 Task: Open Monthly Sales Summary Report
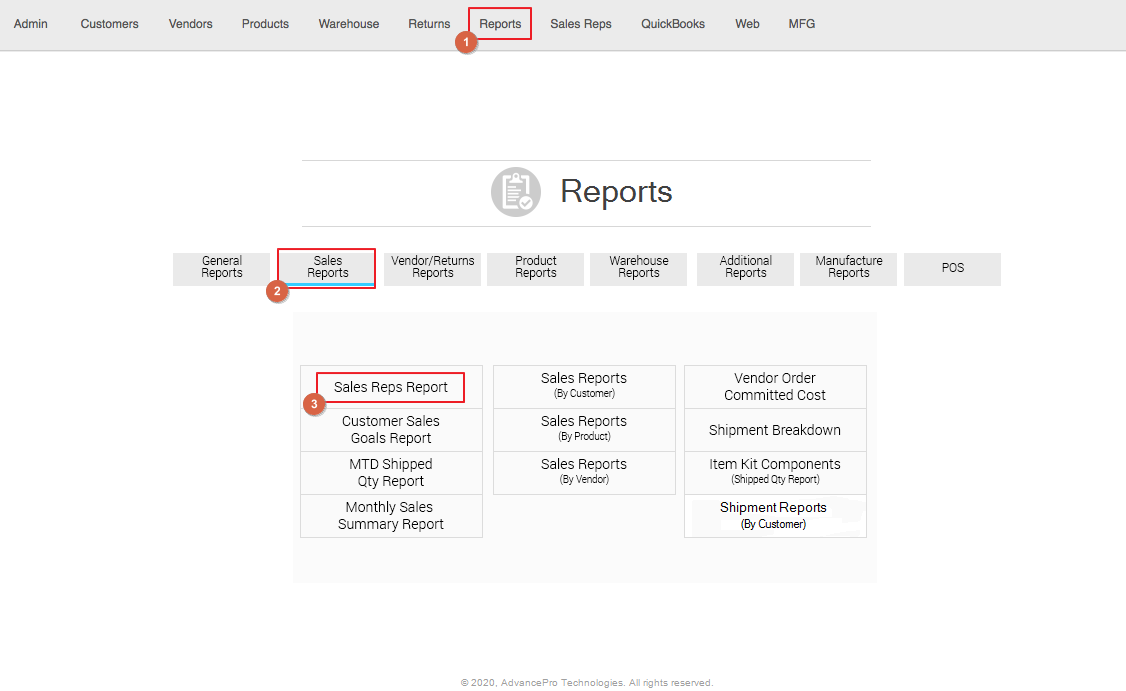(391, 516)
